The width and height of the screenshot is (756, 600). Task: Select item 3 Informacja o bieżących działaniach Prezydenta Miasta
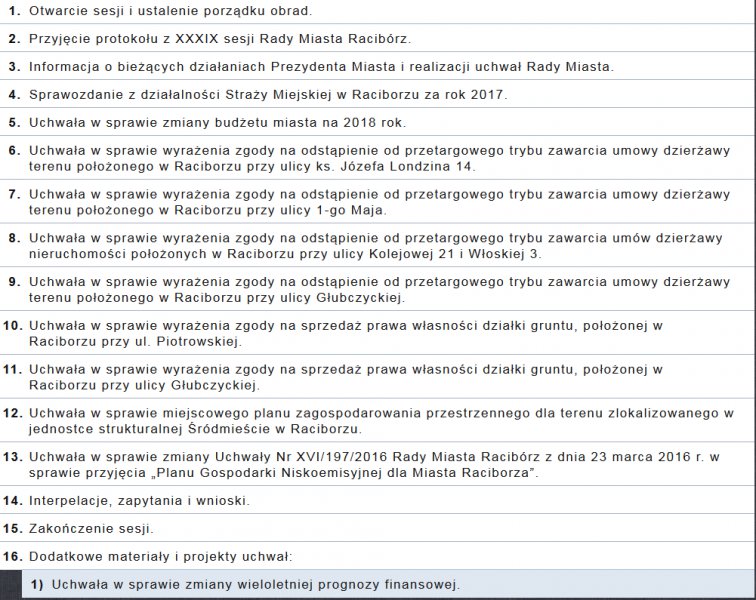pyautogui.click(x=378, y=66)
